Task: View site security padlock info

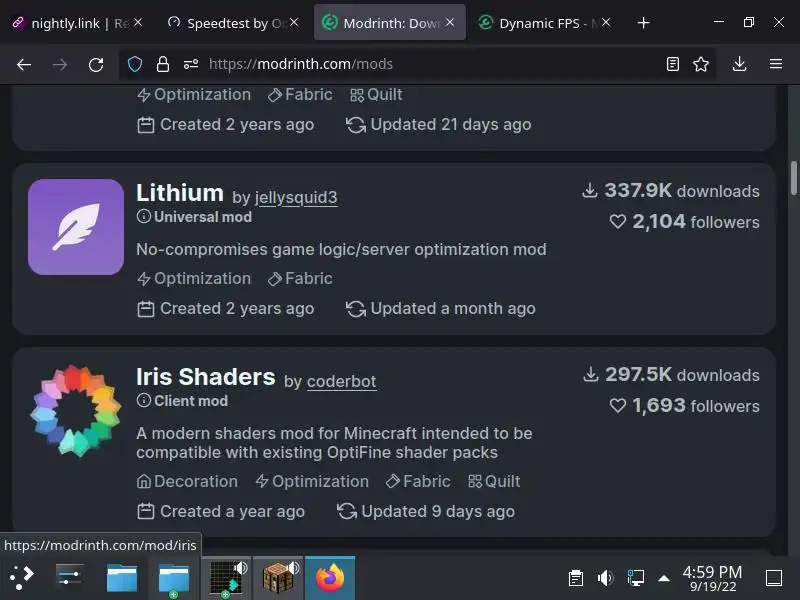Action: (x=163, y=64)
